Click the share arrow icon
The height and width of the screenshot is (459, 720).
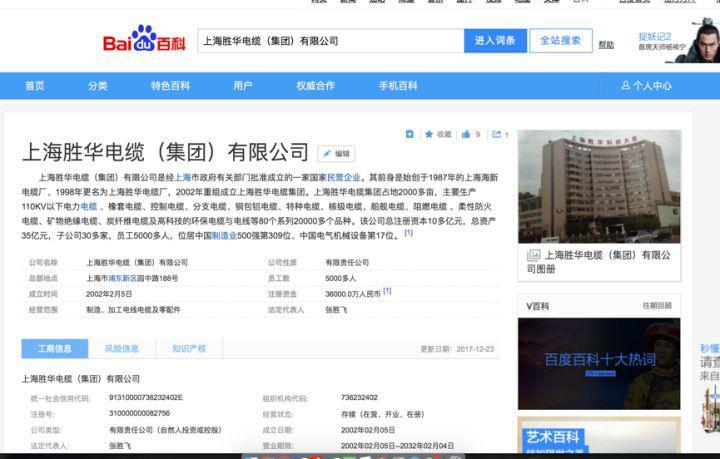(496, 134)
